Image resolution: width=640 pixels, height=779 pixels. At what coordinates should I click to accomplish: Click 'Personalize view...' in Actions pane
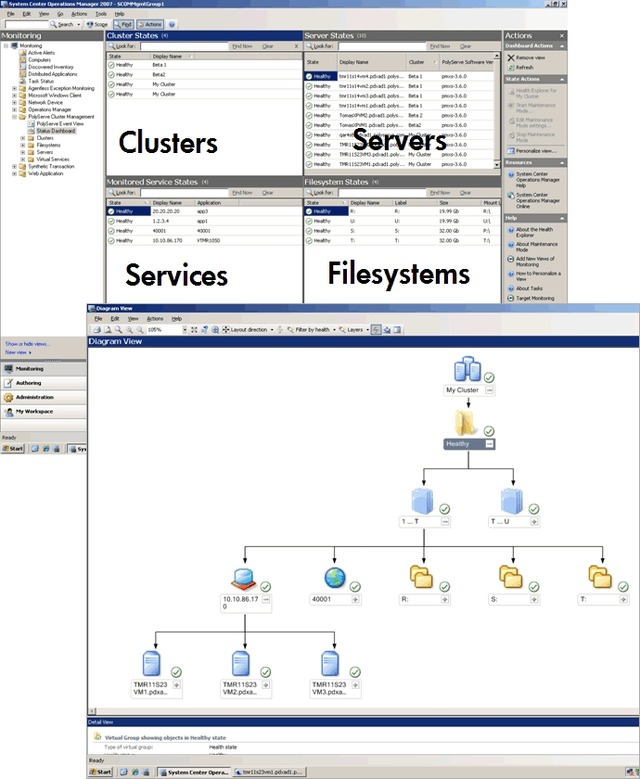pos(532,151)
